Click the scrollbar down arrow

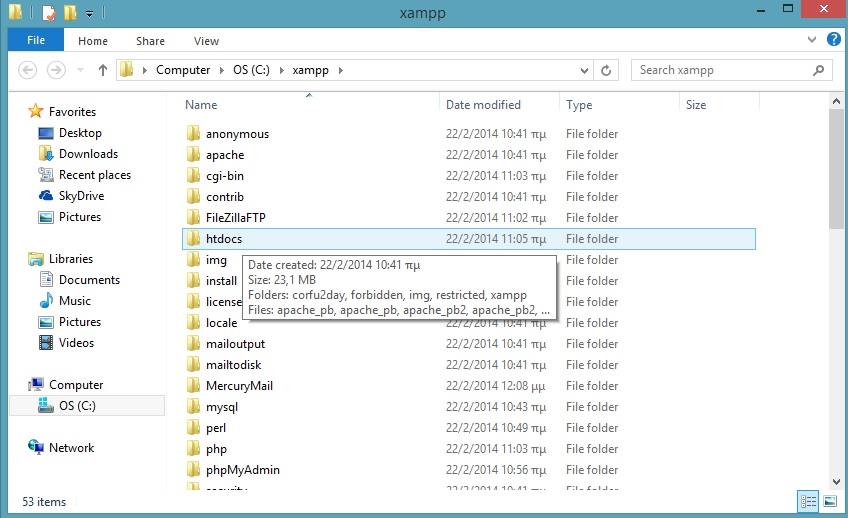coord(836,481)
